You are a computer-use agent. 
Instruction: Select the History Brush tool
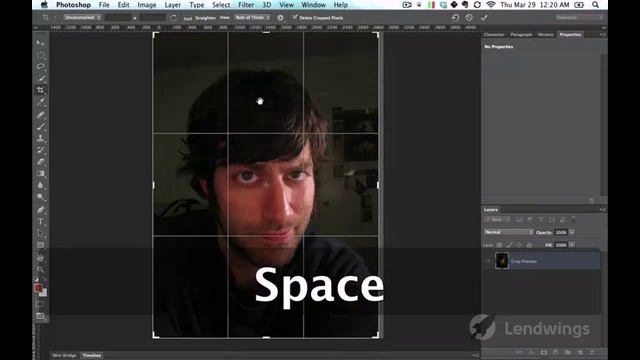[x=40, y=151]
